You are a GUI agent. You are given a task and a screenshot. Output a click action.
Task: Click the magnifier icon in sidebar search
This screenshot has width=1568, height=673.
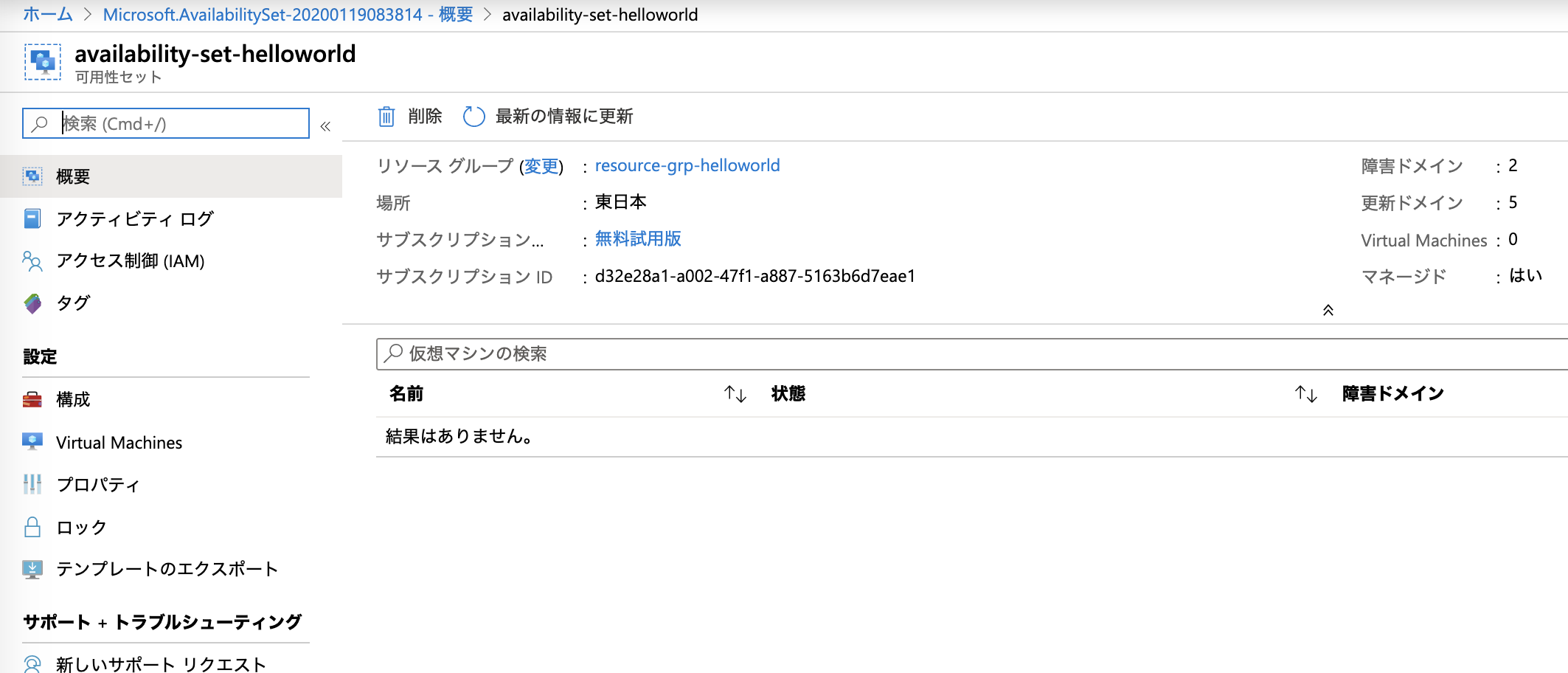point(40,123)
